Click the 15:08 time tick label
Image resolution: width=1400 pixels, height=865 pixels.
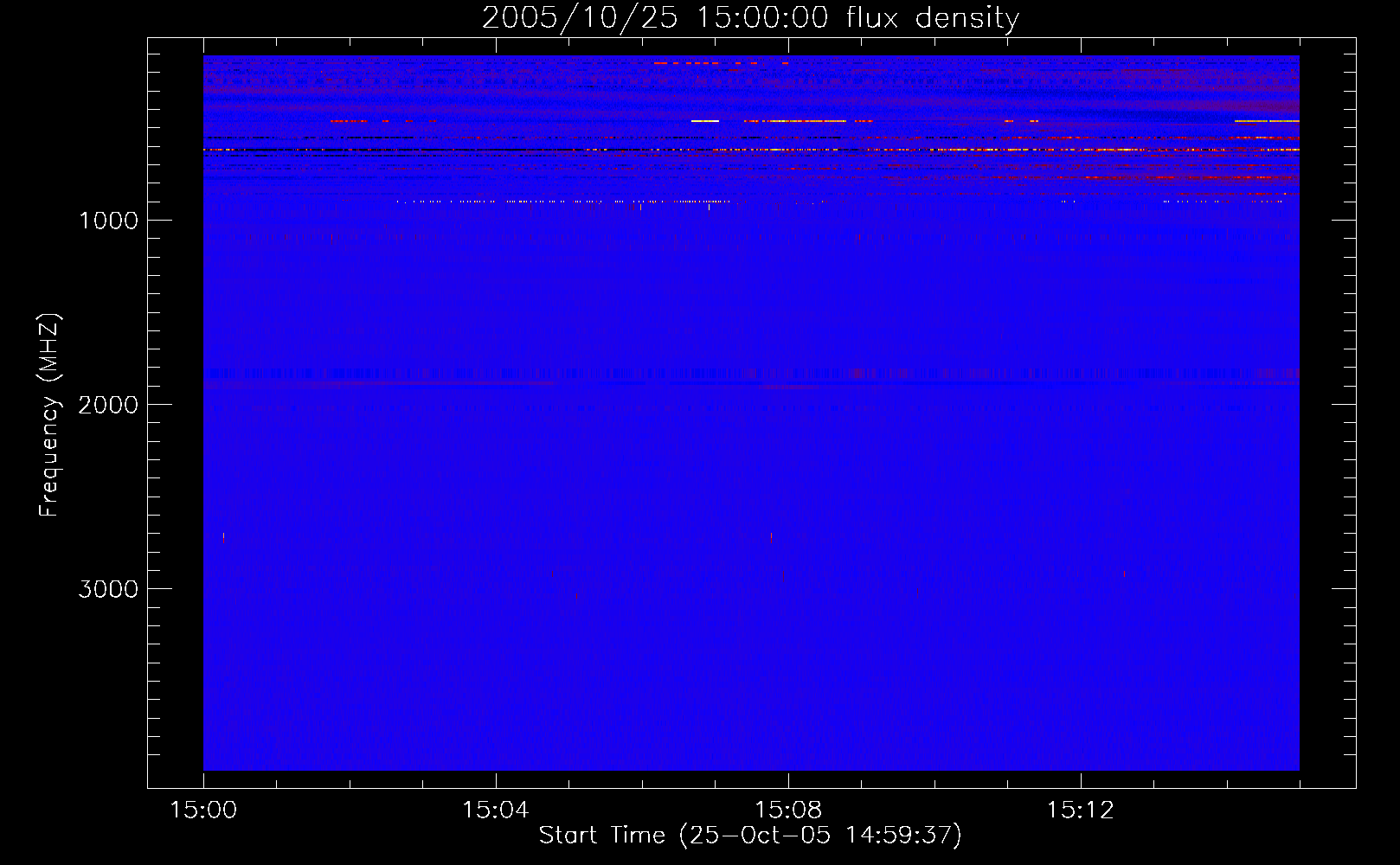click(x=788, y=810)
